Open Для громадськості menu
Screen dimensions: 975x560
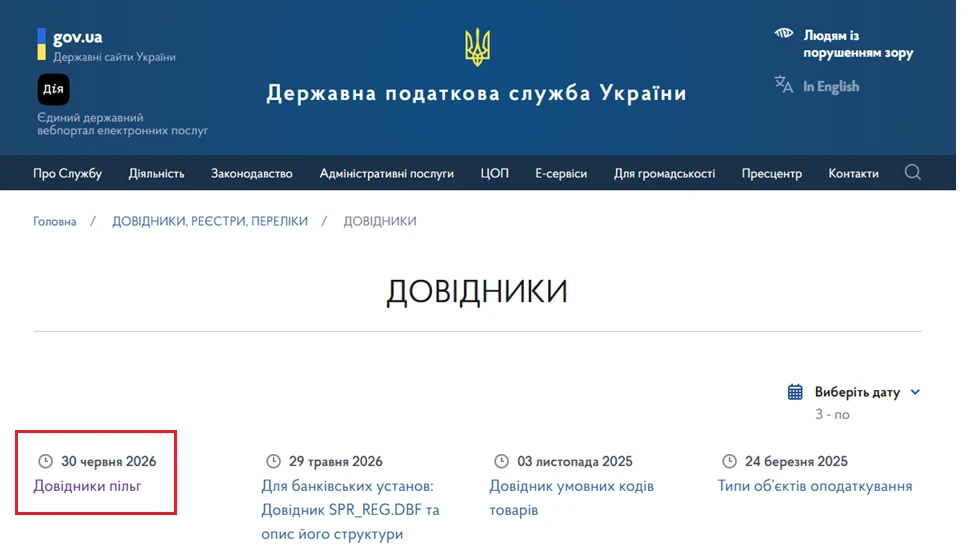664,173
